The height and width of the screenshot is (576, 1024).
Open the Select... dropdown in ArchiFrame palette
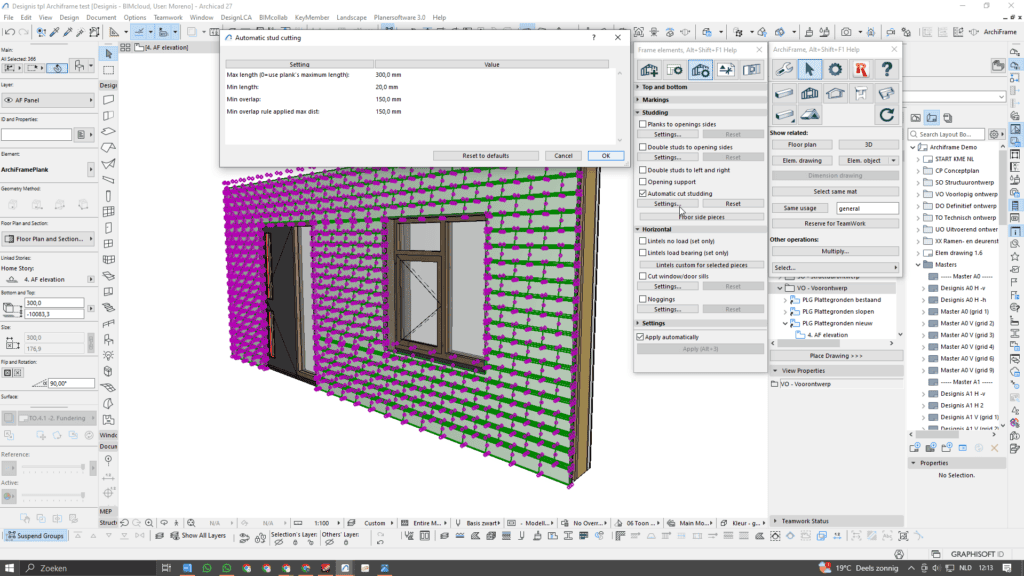[835, 268]
